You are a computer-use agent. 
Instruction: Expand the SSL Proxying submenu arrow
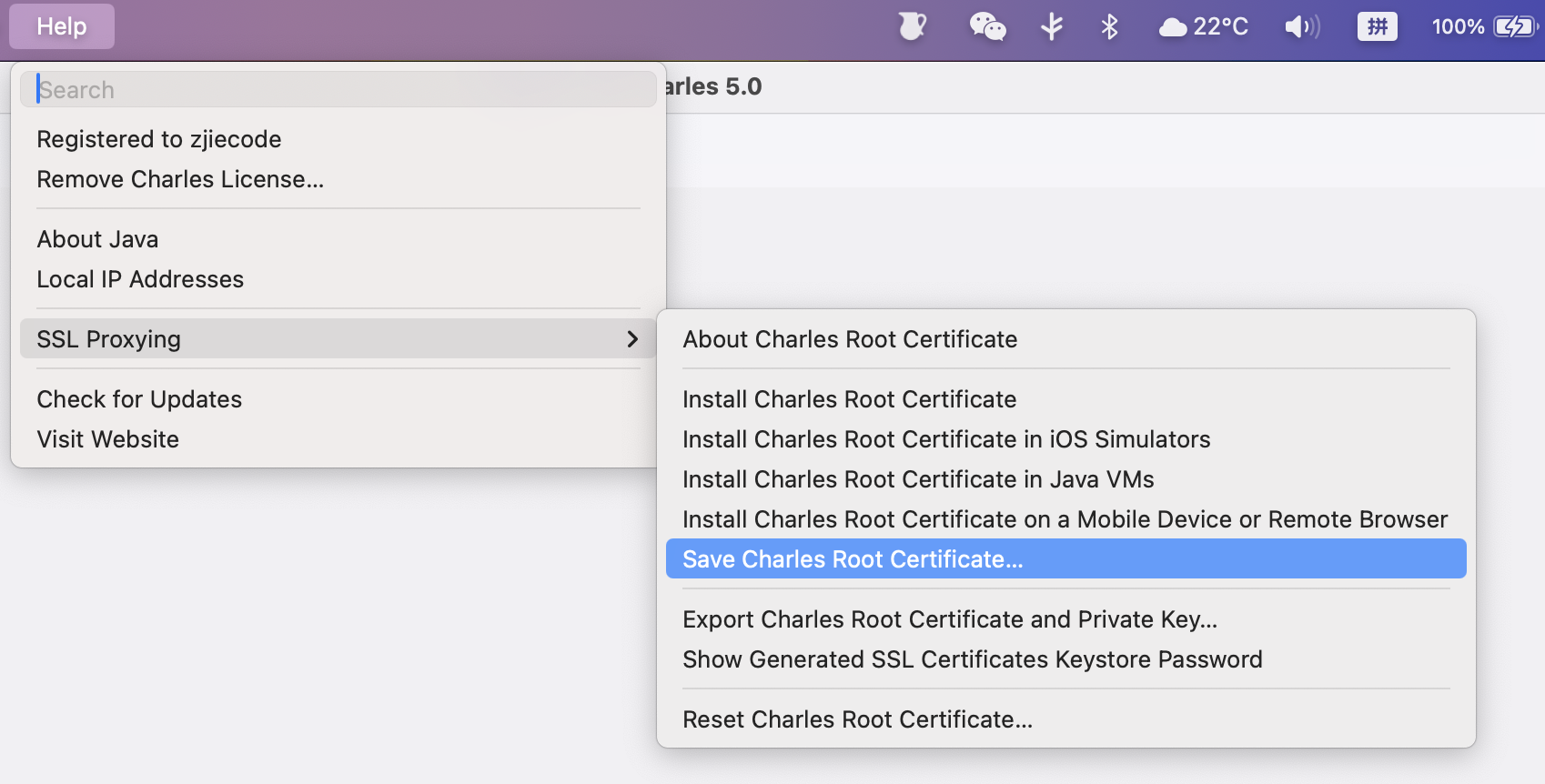coord(632,339)
